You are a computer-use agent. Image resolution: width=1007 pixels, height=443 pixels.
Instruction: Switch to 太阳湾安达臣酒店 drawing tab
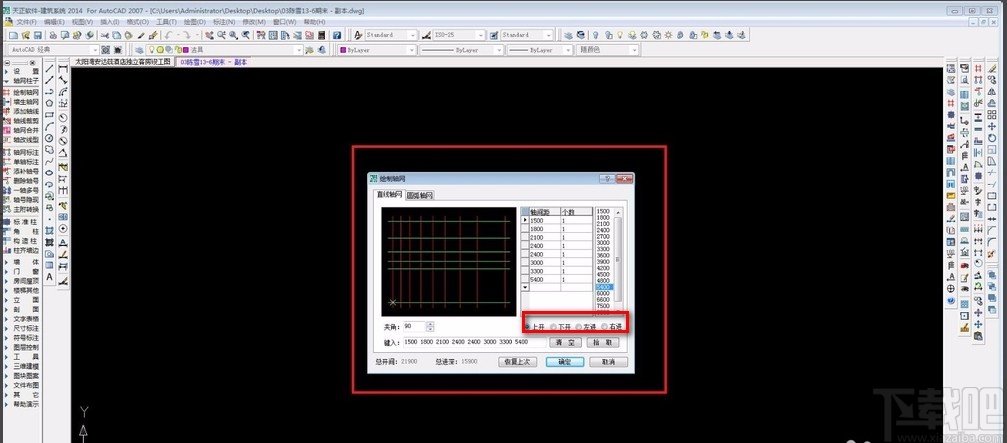pyautogui.click(x=122, y=62)
